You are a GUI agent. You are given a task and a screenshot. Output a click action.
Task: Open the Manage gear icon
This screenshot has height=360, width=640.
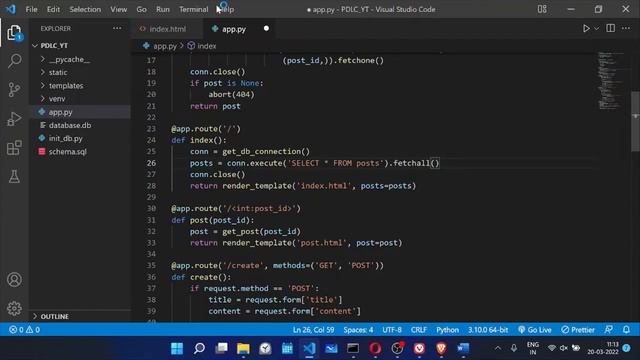click(x=14, y=309)
